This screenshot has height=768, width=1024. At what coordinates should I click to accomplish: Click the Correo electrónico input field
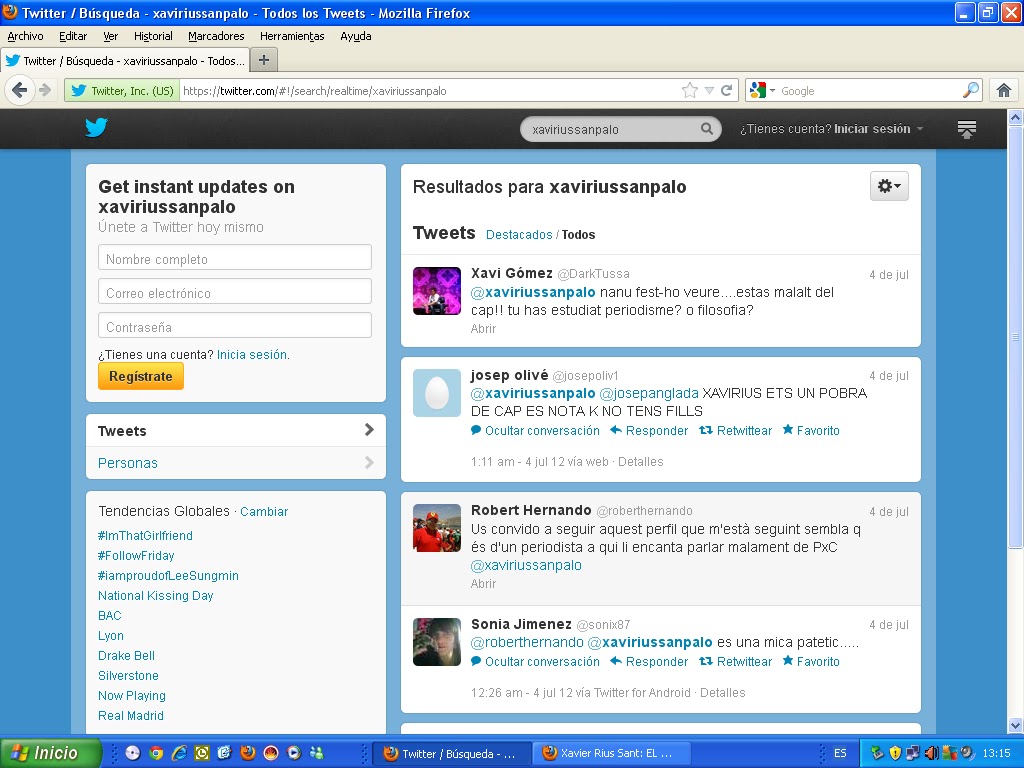235,291
